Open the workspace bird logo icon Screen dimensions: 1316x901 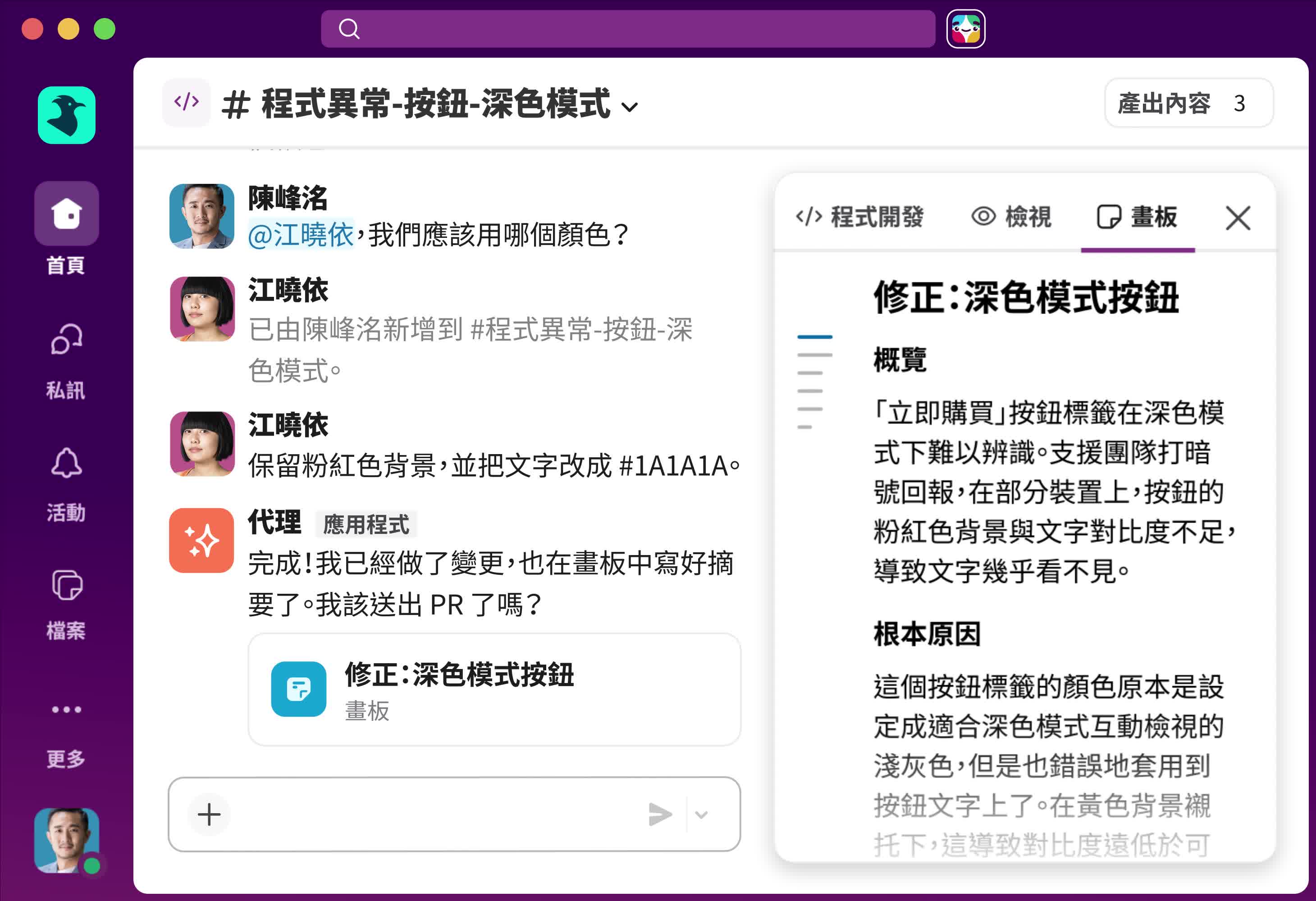tap(66, 115)
